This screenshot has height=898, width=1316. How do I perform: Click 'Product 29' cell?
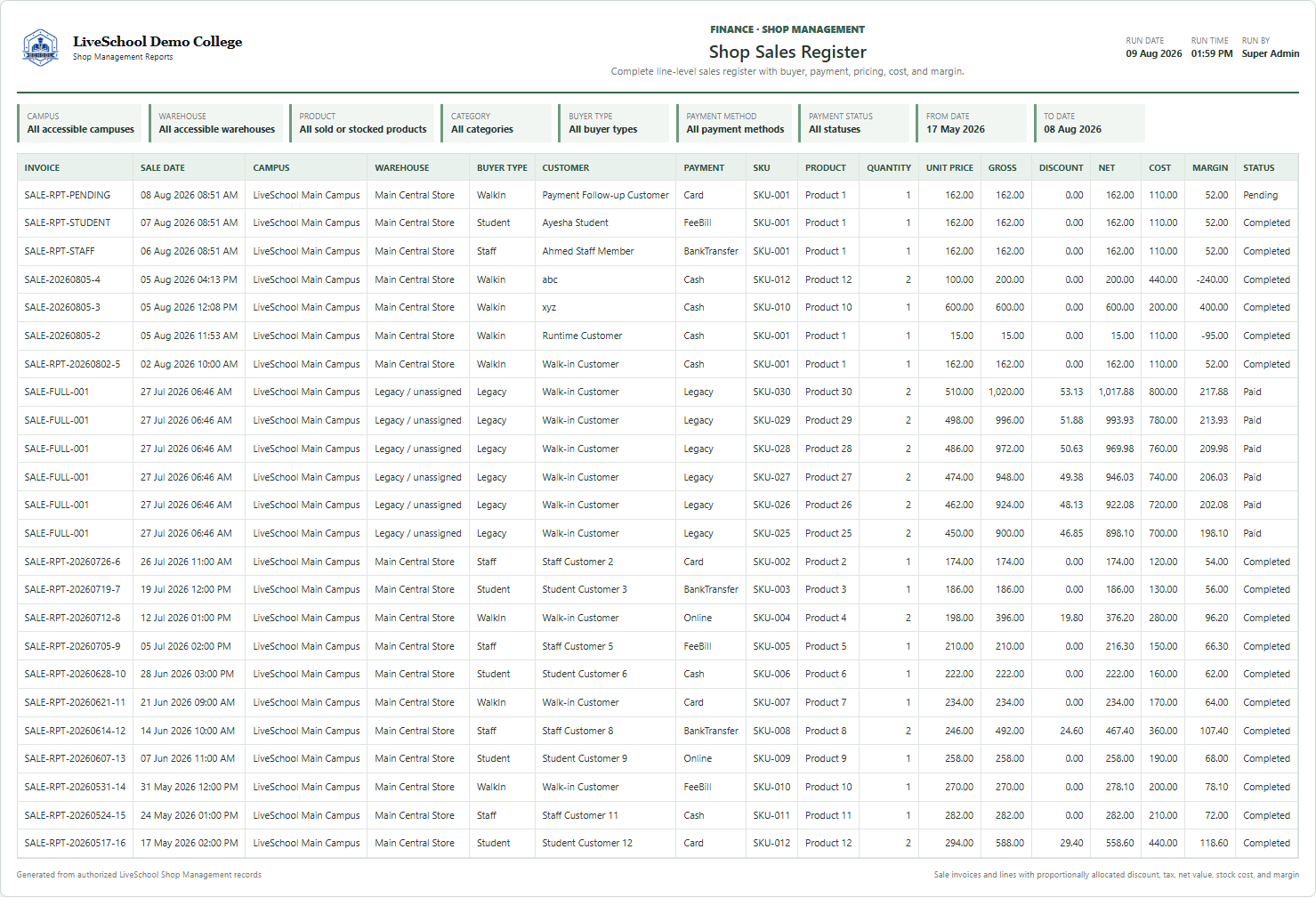[828, 420]
